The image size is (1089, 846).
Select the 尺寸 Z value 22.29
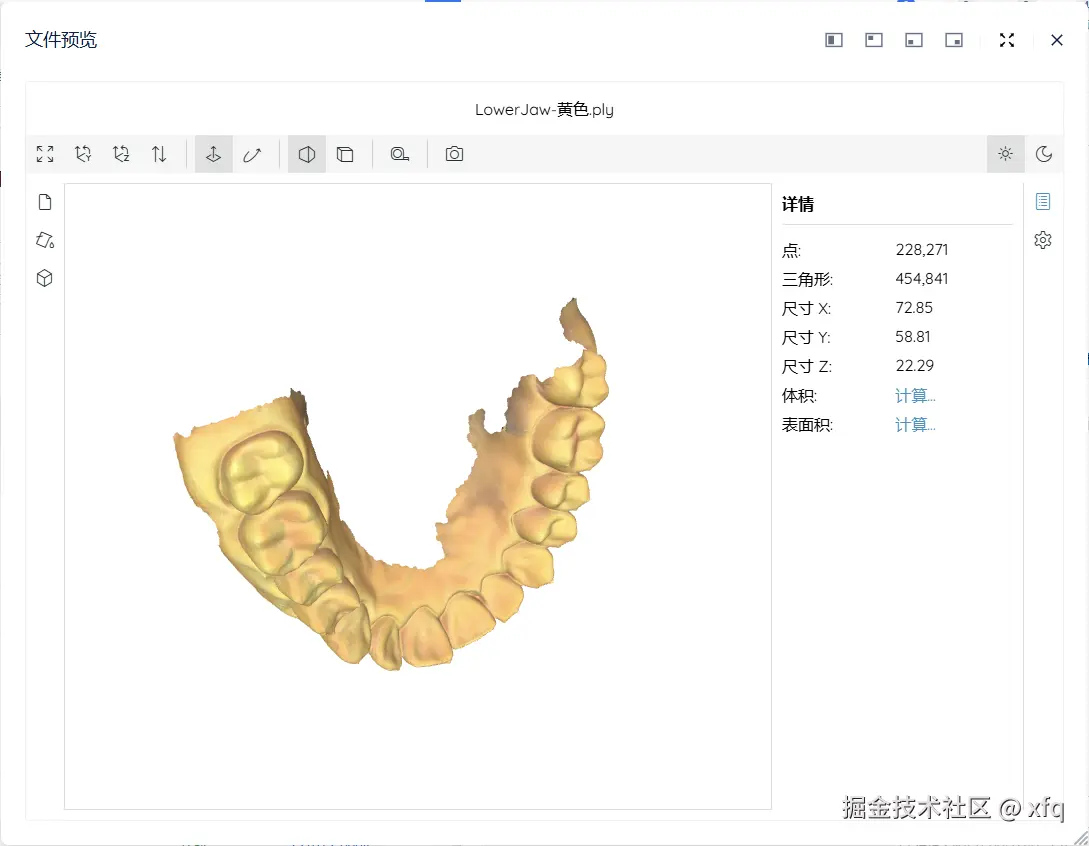915,366
